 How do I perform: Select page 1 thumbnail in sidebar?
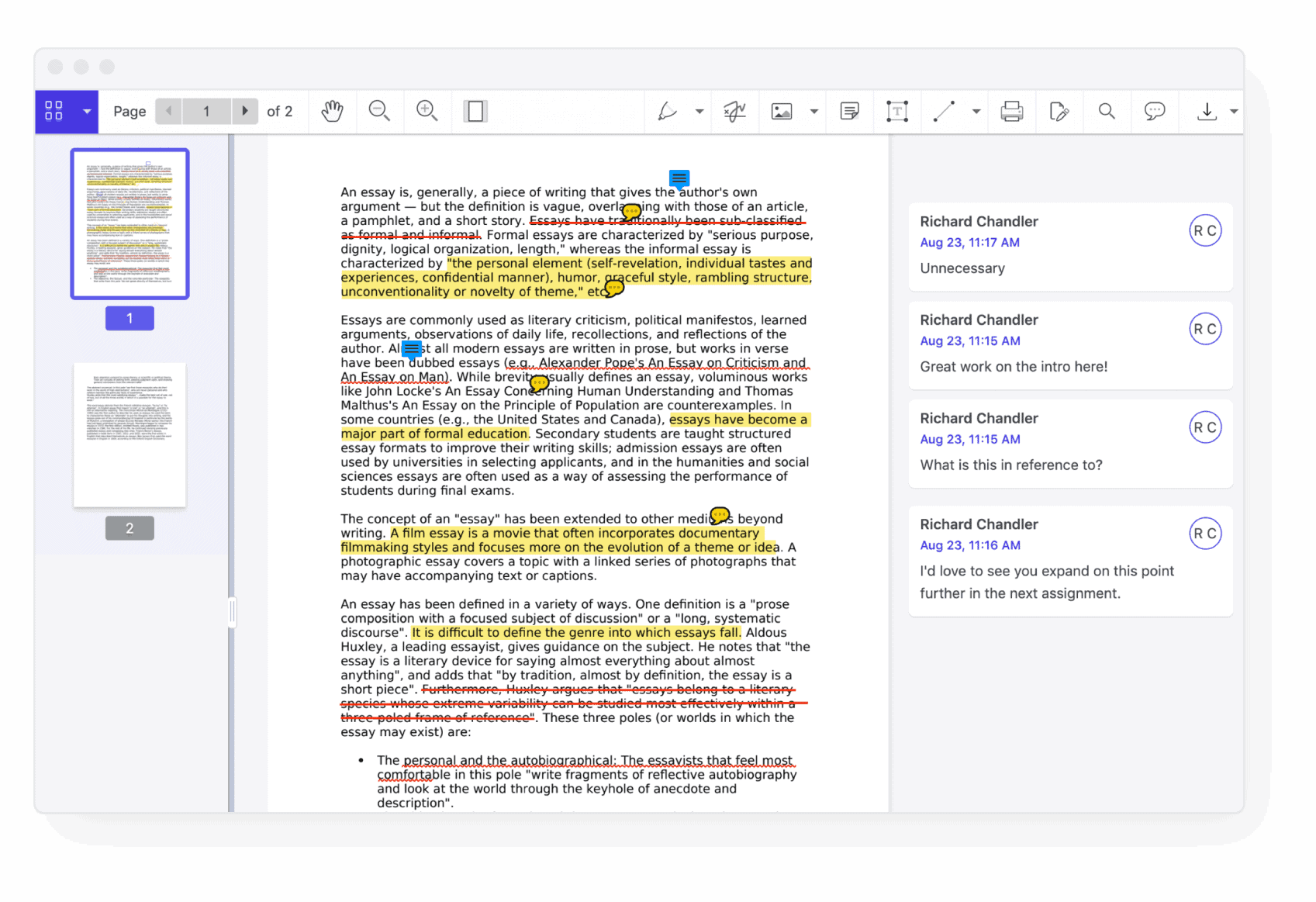pyautogui.click(x=130, y=223)
